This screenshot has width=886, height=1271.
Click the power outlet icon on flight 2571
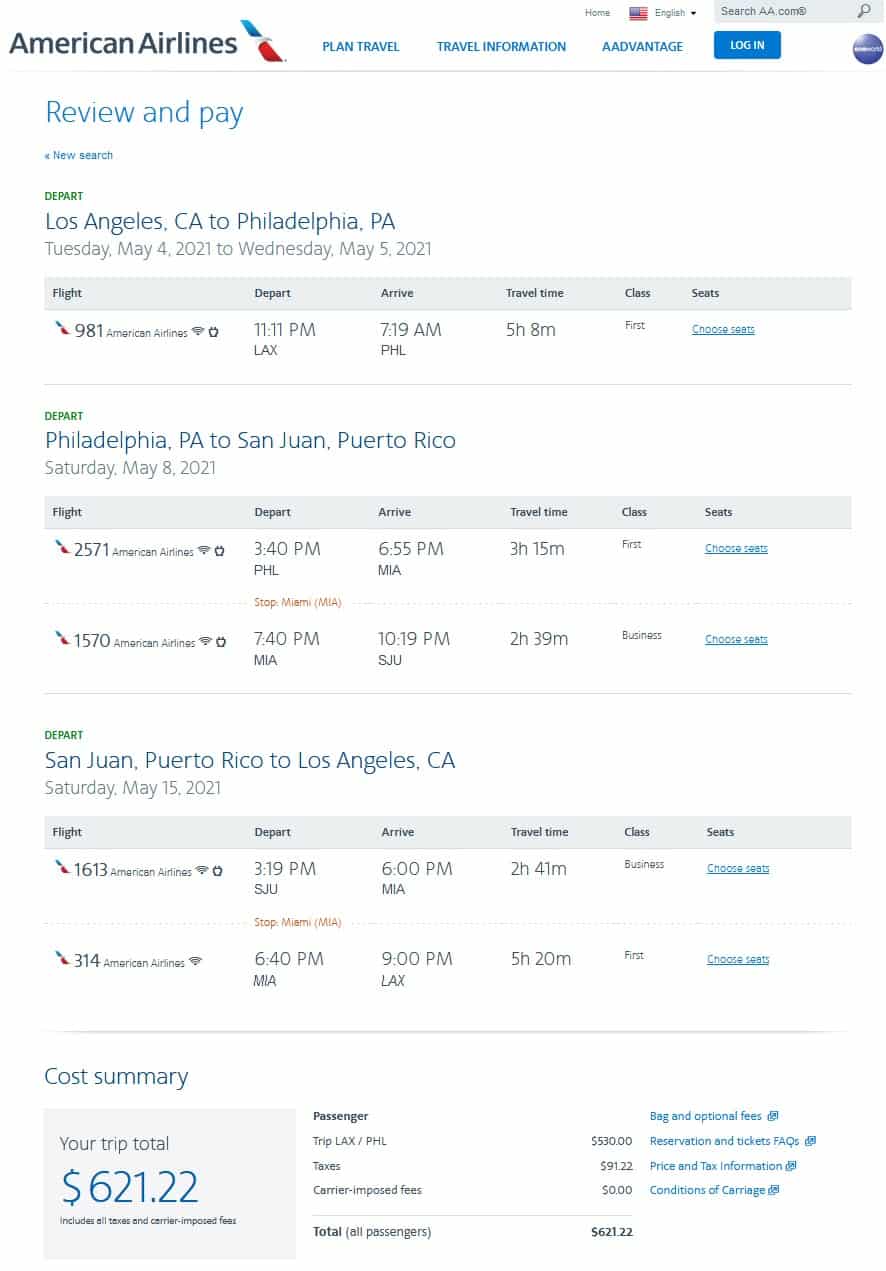click(219, 551)
